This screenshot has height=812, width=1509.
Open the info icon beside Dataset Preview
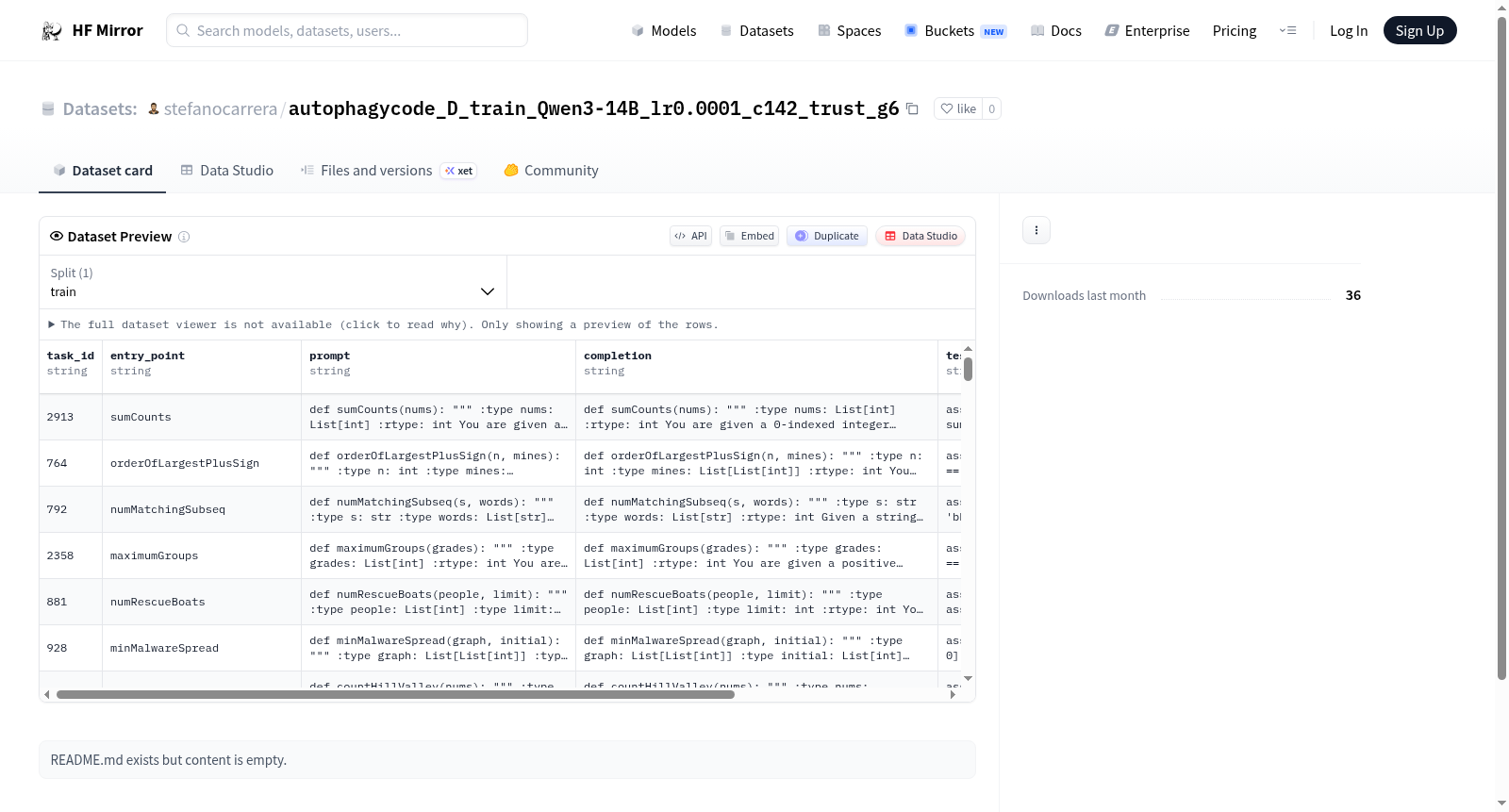[184, 237]
